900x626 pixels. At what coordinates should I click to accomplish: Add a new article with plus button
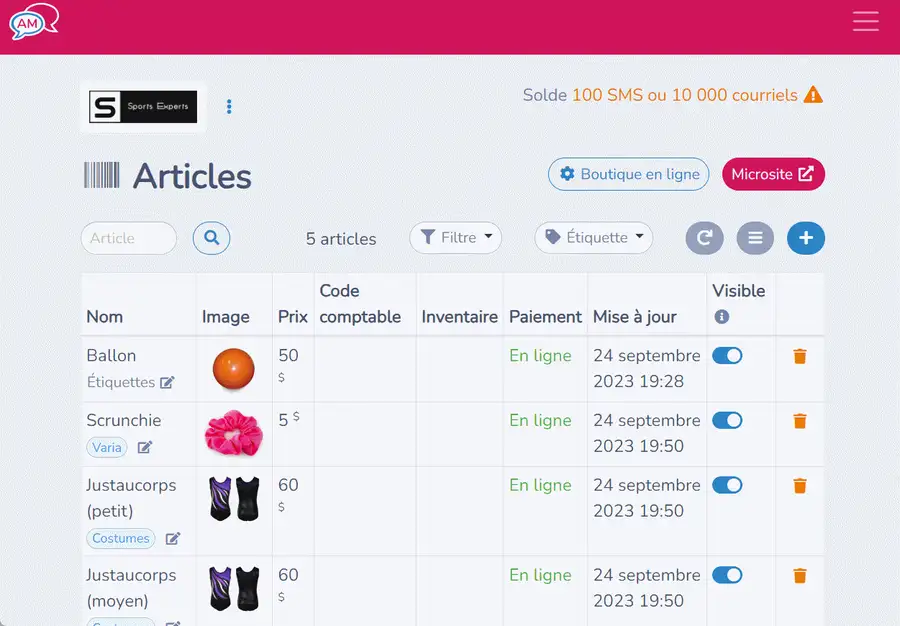point(806,238)
